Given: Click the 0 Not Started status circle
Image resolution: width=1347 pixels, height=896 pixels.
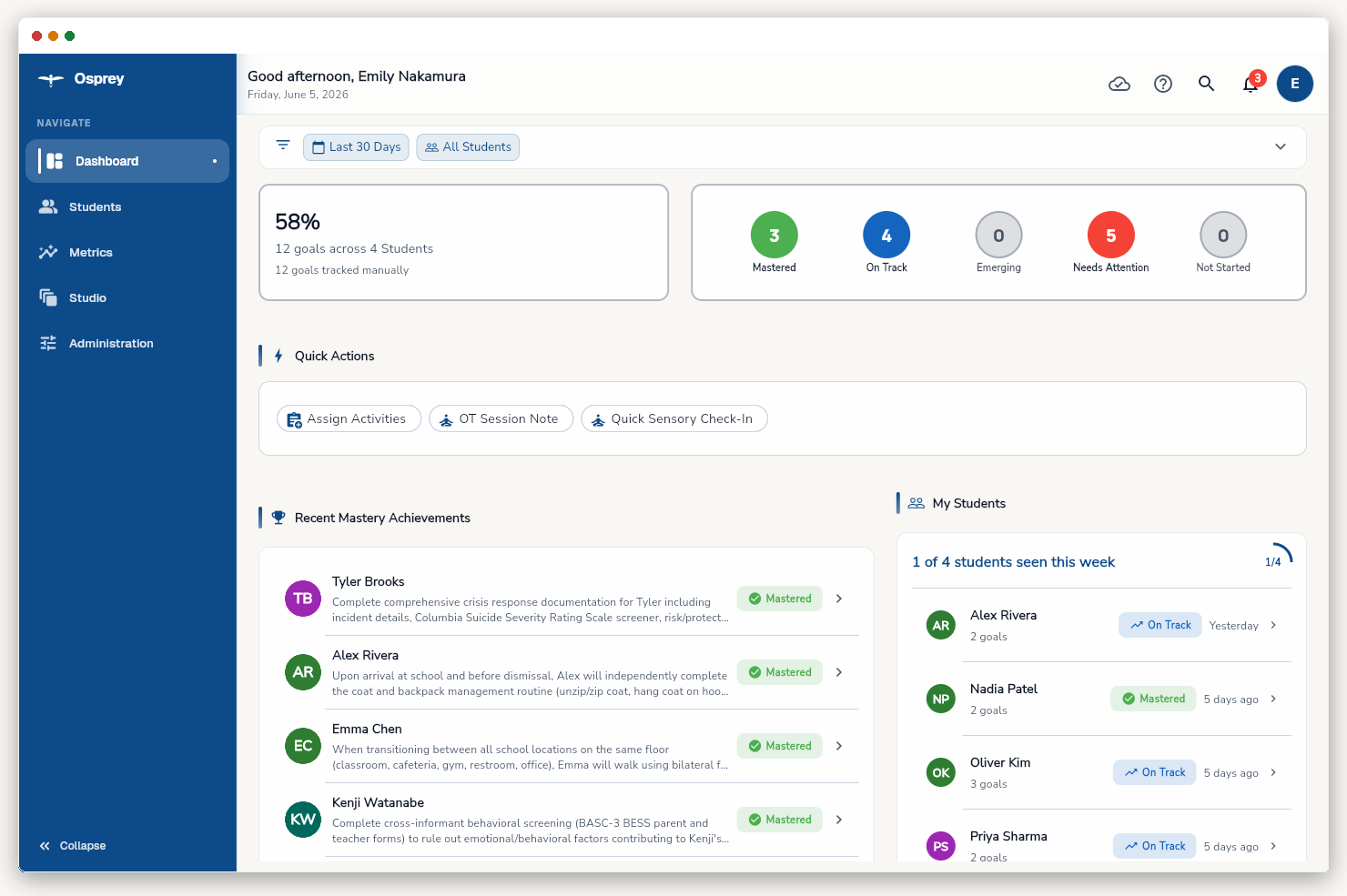Looking at the screenshot, I should click(x=1223, y=236).
